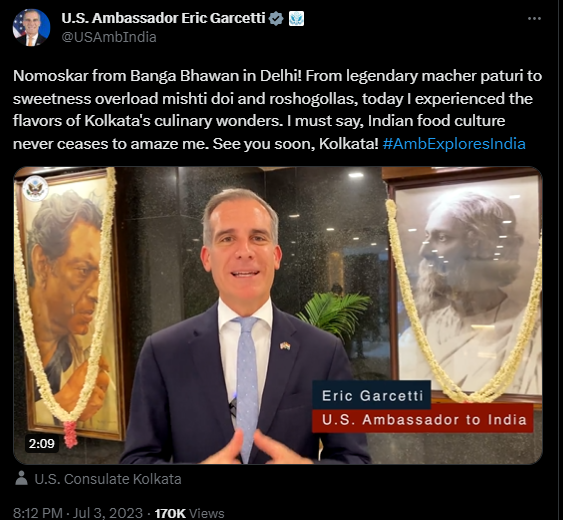Open the three-dot more options menu

click(x=534, y=19)
